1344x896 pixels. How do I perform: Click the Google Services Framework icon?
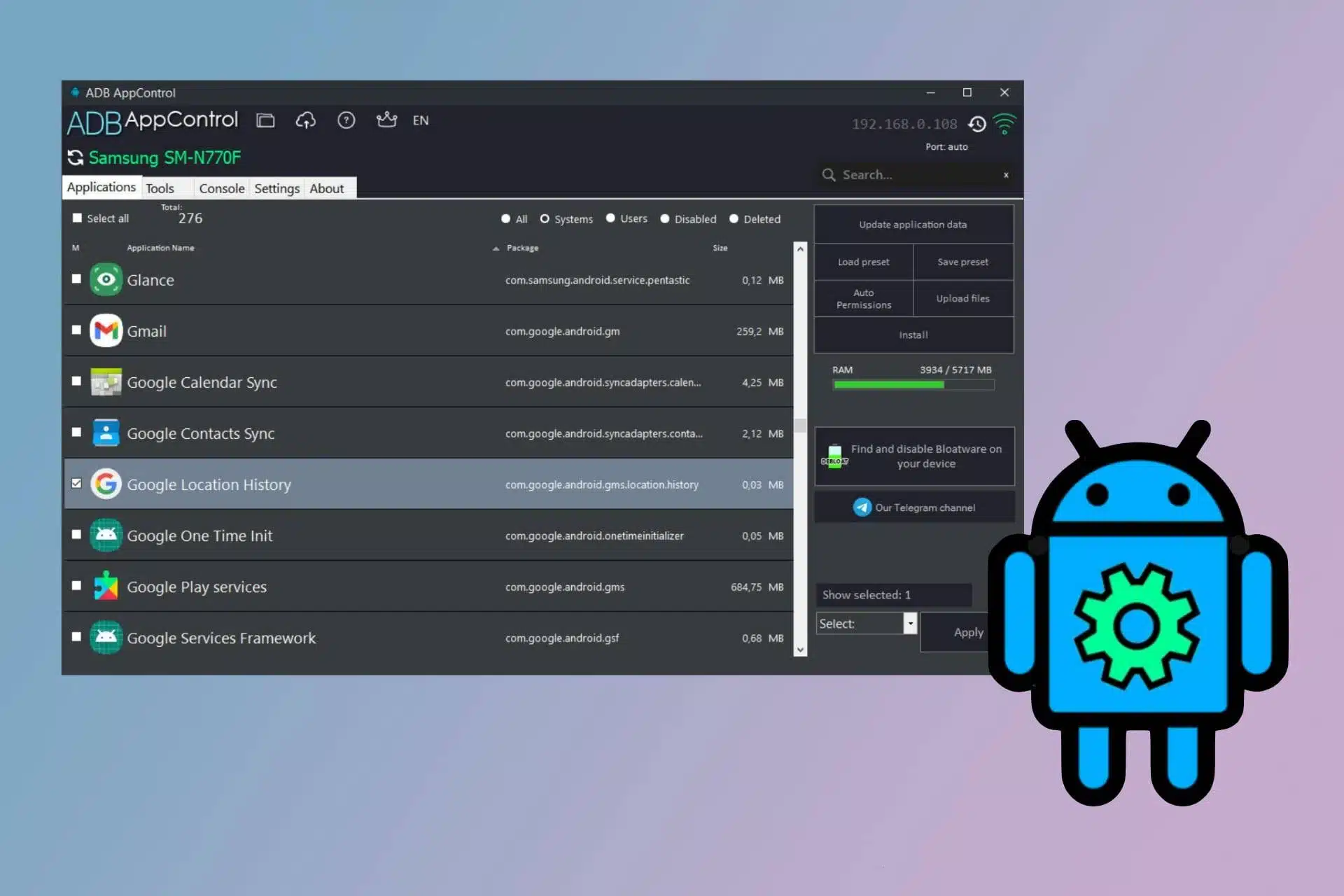[106, 637]
